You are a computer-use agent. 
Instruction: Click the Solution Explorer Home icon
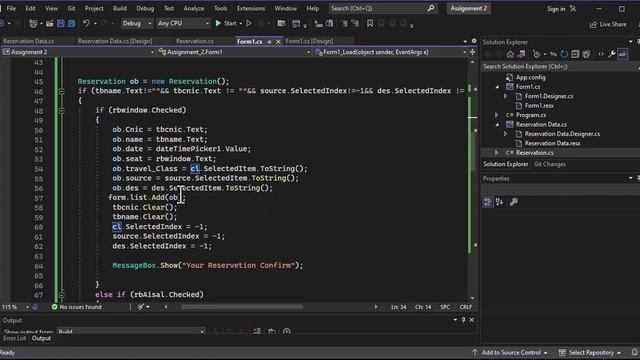pyautogui.click(x=510, y=54)
